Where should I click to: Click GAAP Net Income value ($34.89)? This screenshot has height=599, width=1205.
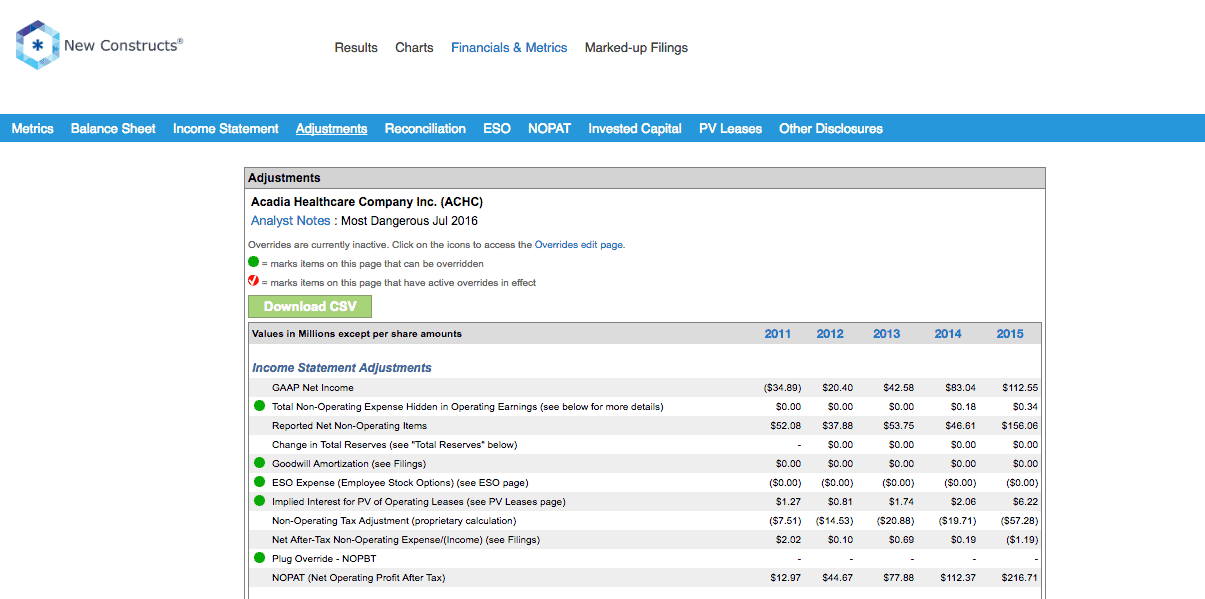(x=782, y=387)
